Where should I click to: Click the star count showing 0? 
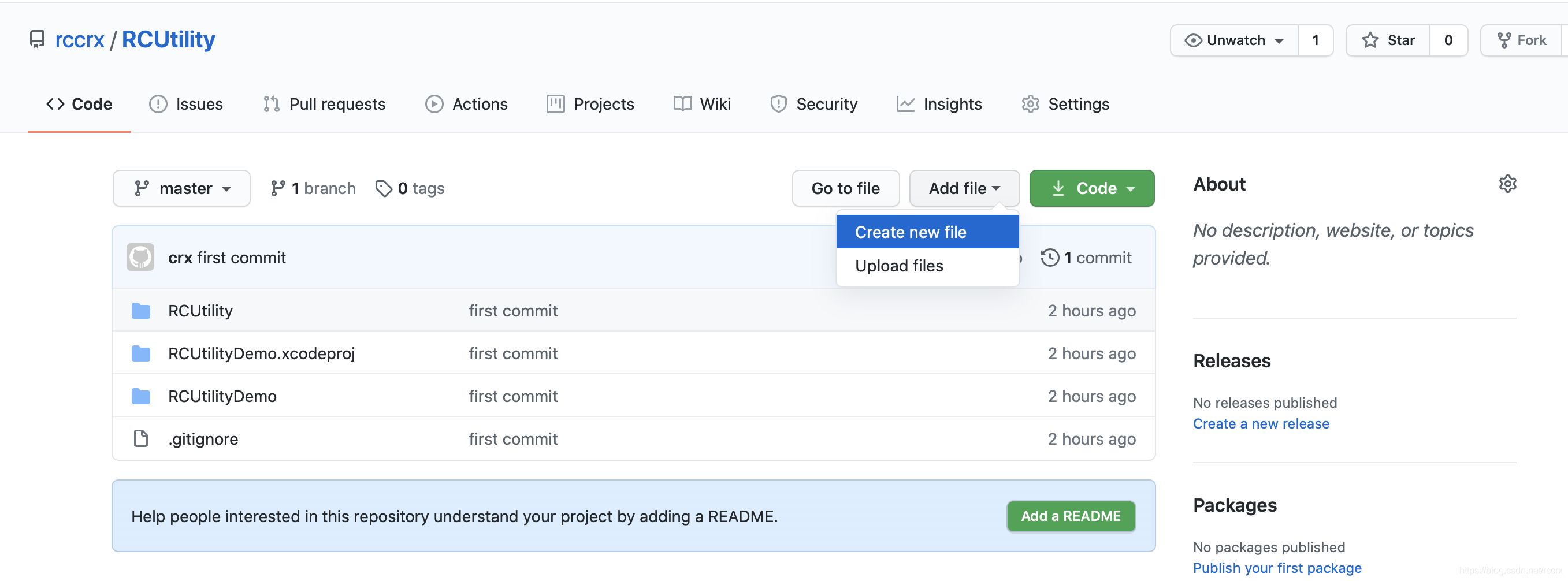(1448, 40)
